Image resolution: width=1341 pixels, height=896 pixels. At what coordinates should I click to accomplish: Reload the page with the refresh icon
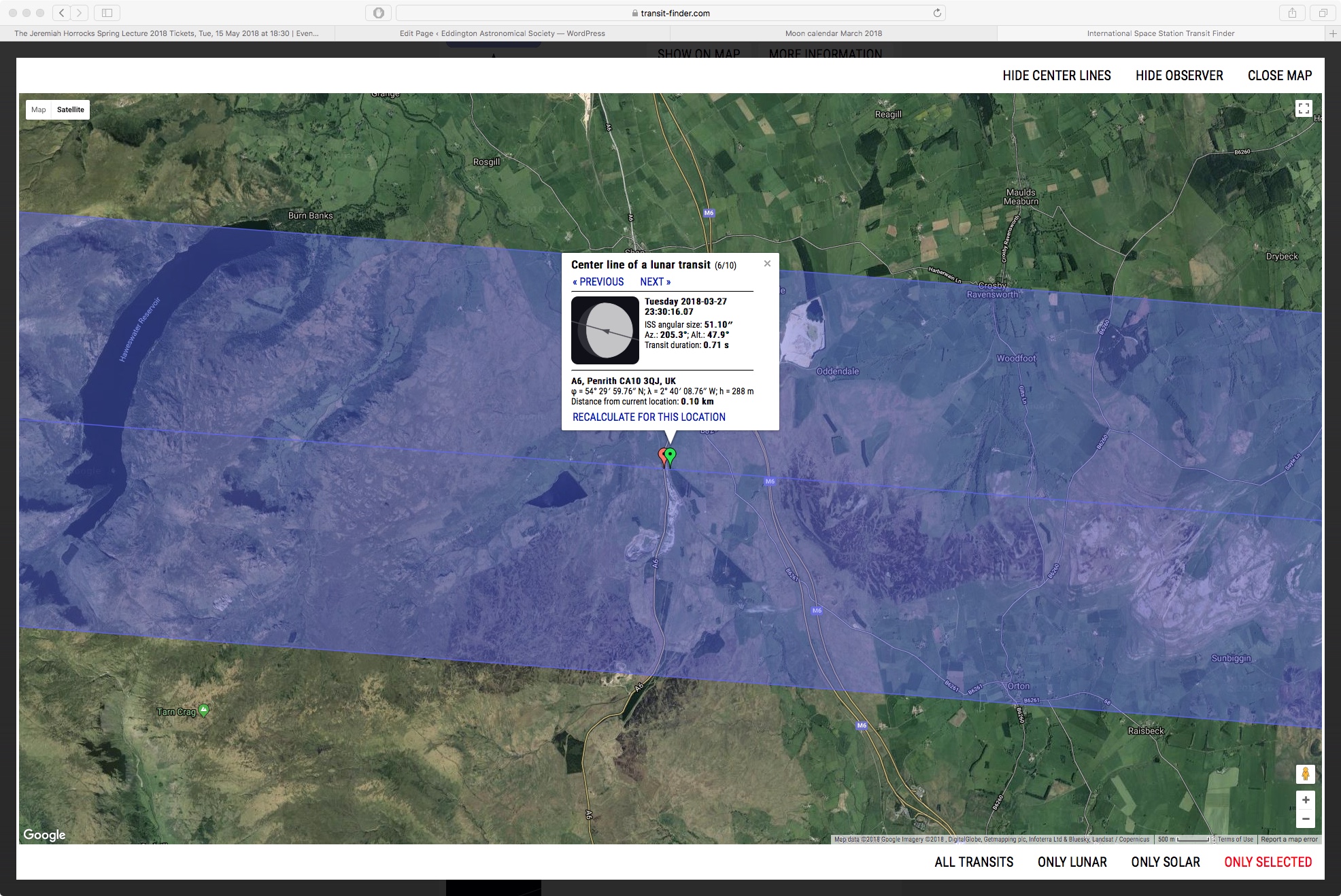pos(937,13)
